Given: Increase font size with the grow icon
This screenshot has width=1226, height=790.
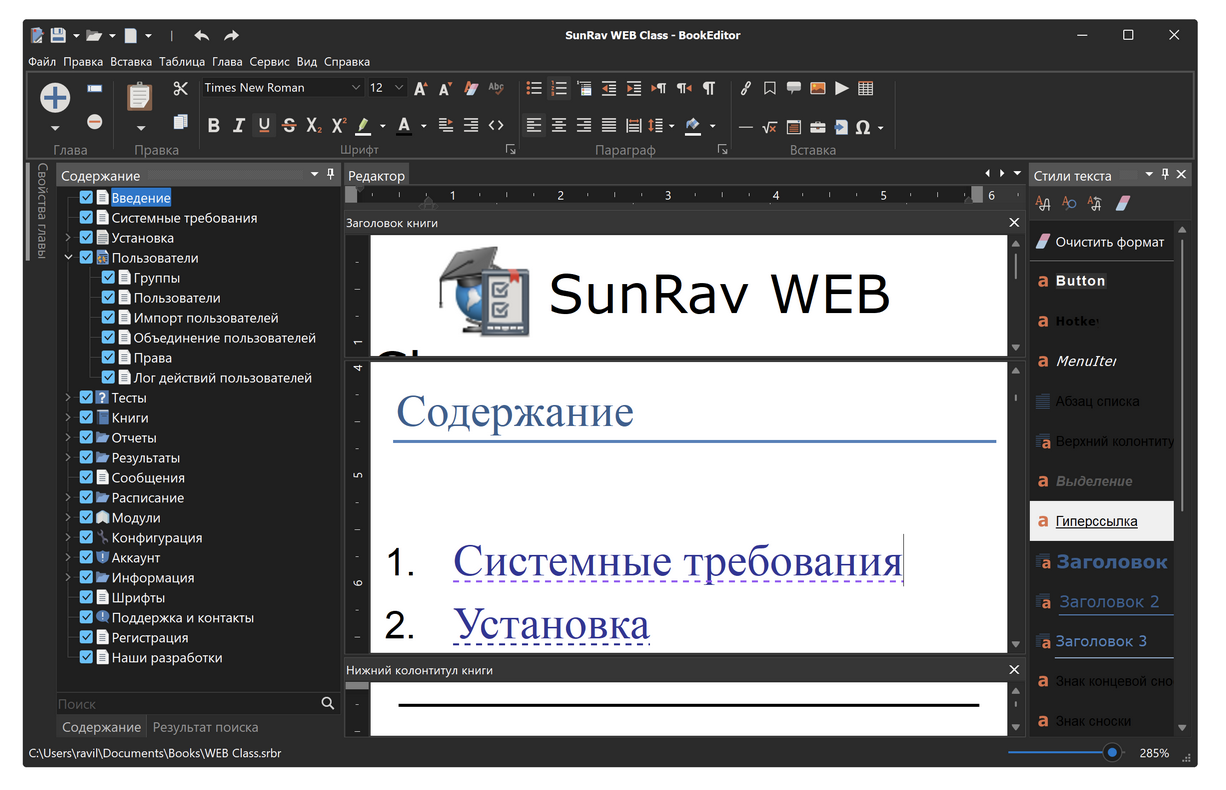Looking at the screenshot, I should coord(421,88).
